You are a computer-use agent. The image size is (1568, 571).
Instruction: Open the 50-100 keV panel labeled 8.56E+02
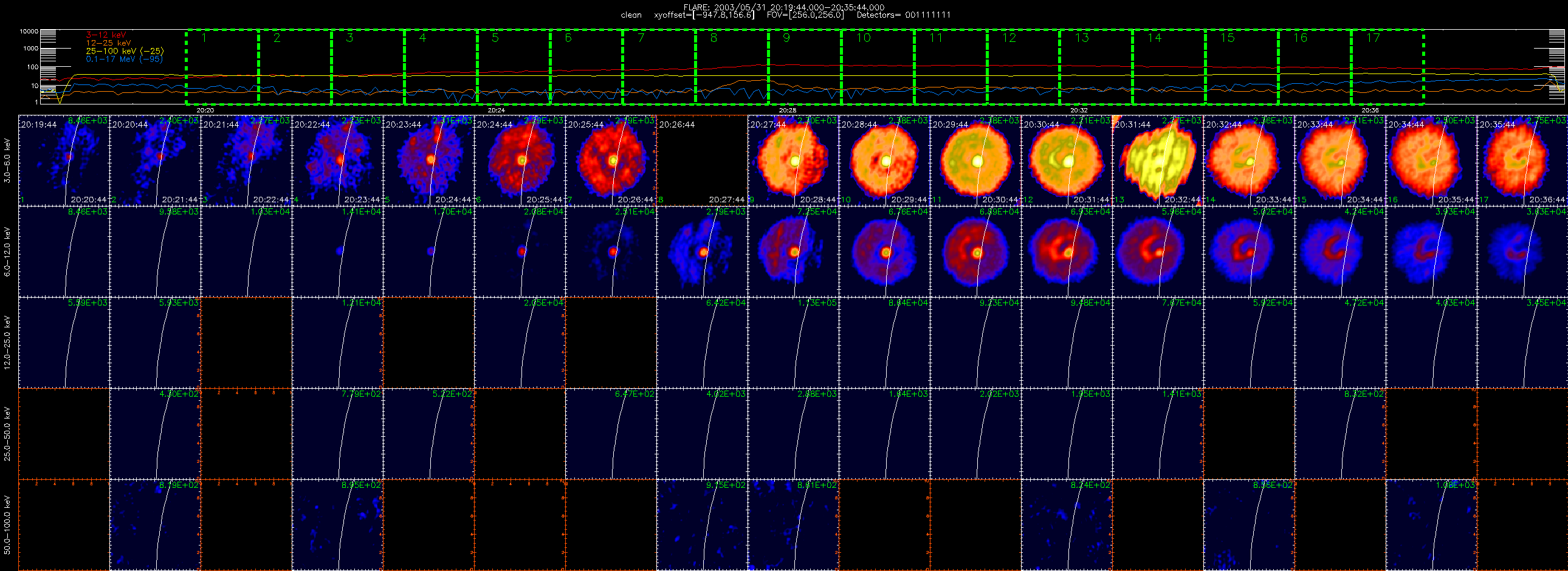(1249, 525)
